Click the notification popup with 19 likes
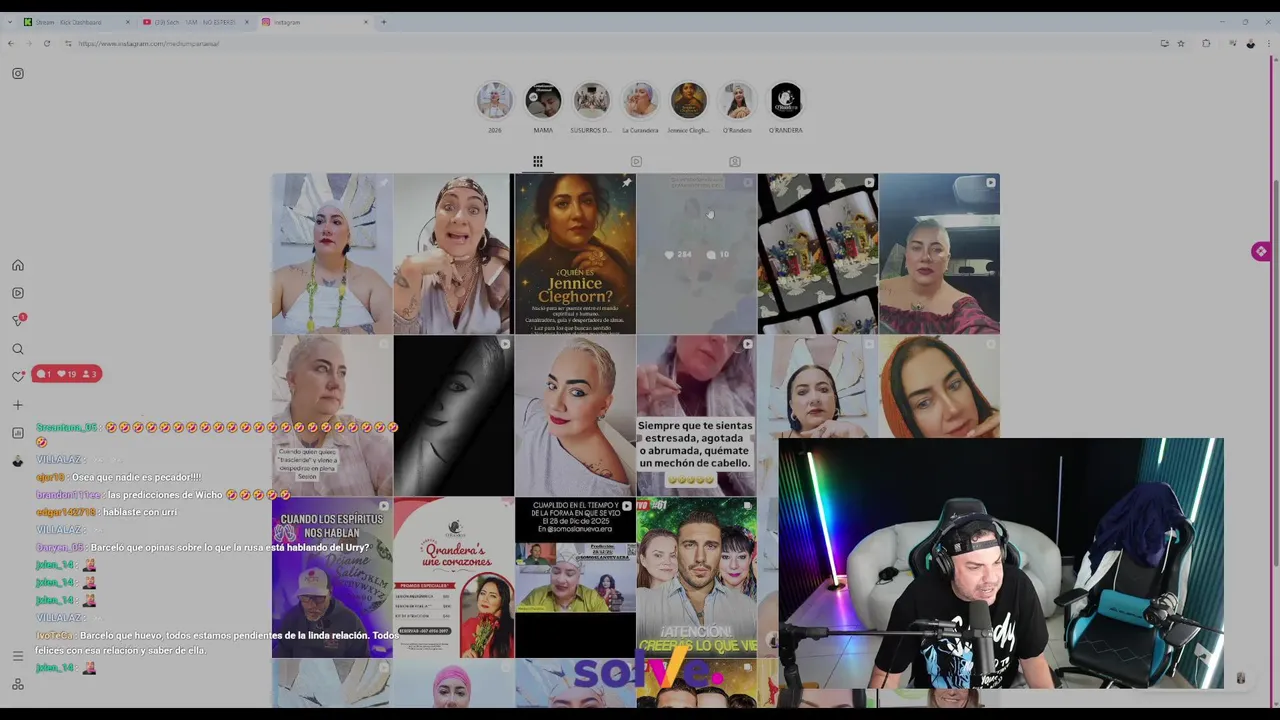Screen dimensions: 1280x720 (x=66, y=374)
